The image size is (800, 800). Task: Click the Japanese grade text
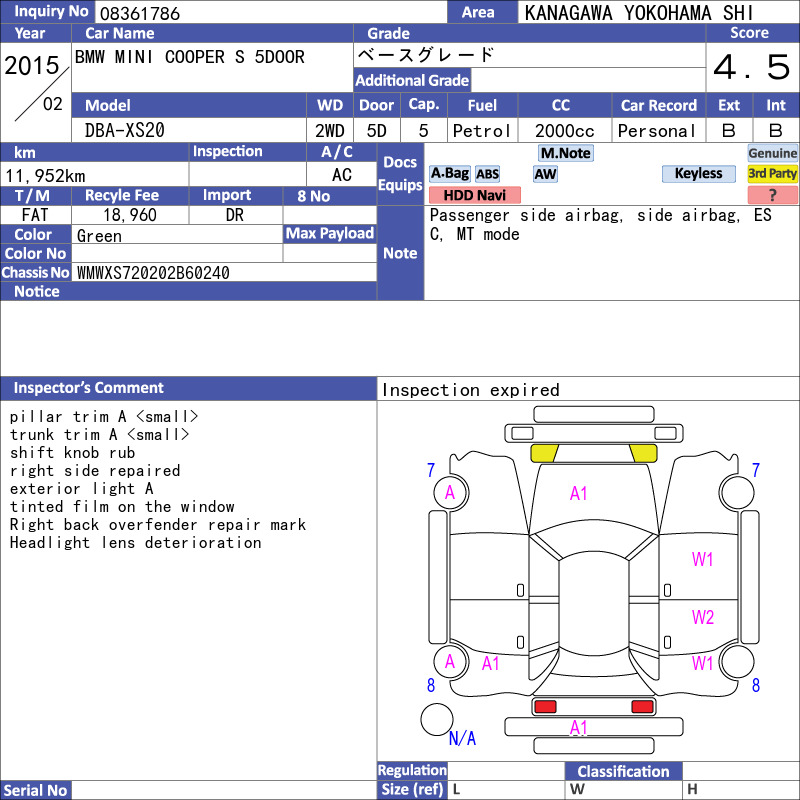point(426,55)
